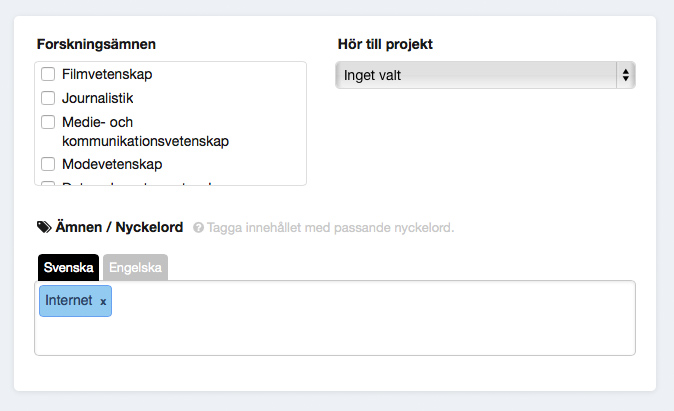Select the Modevetenskap checkbox
674x411 pixels.
coord(48,164)
